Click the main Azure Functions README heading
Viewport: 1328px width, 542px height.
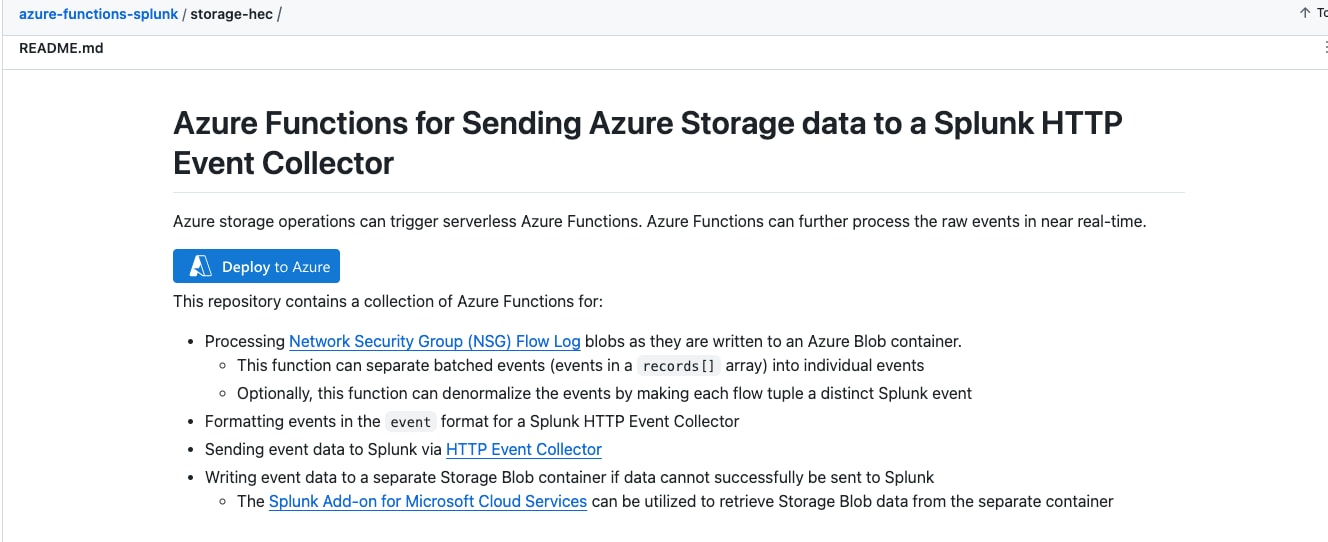[647, 143]
